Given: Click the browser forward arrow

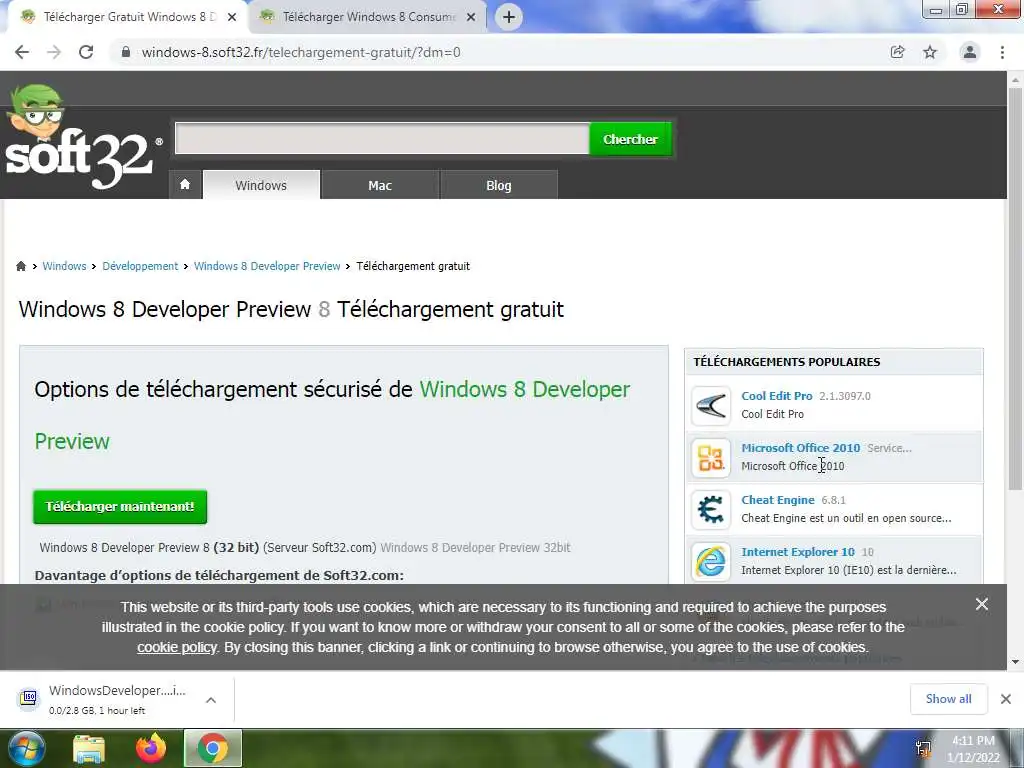Looking at the screenshot, I should [54, 52].
